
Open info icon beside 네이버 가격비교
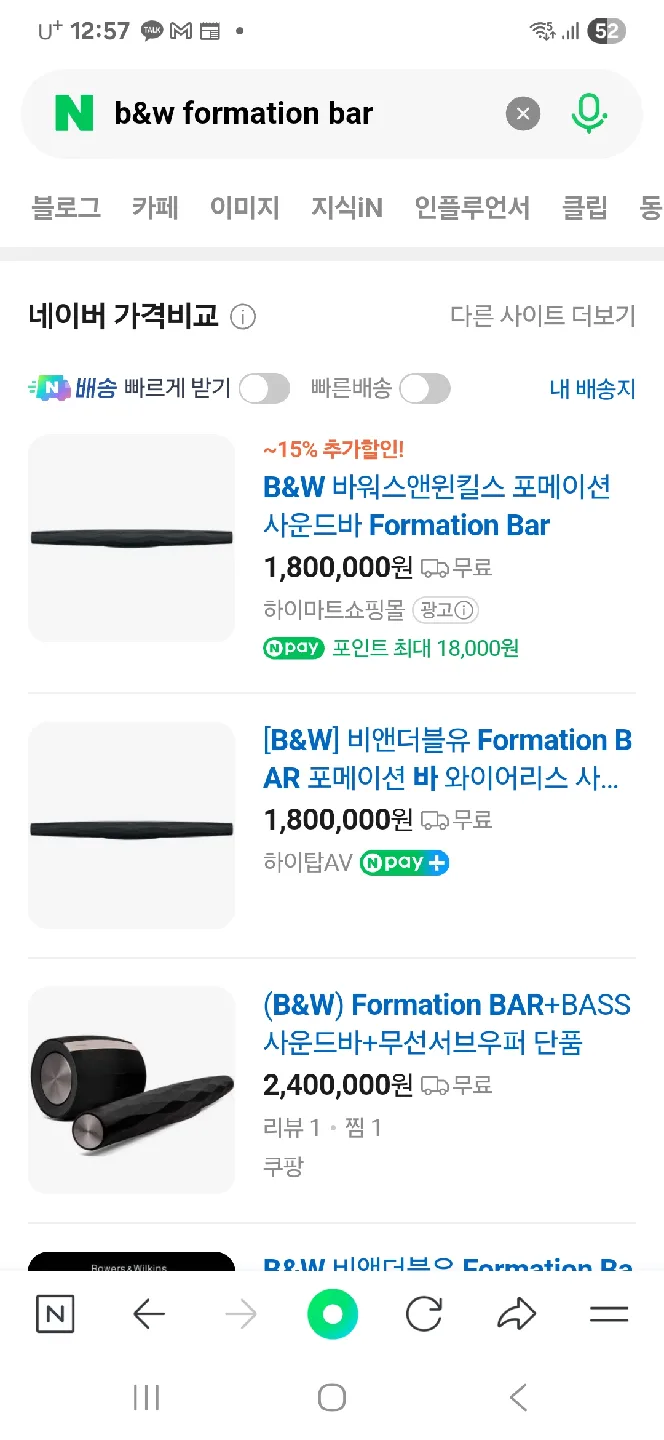[243, 318]
